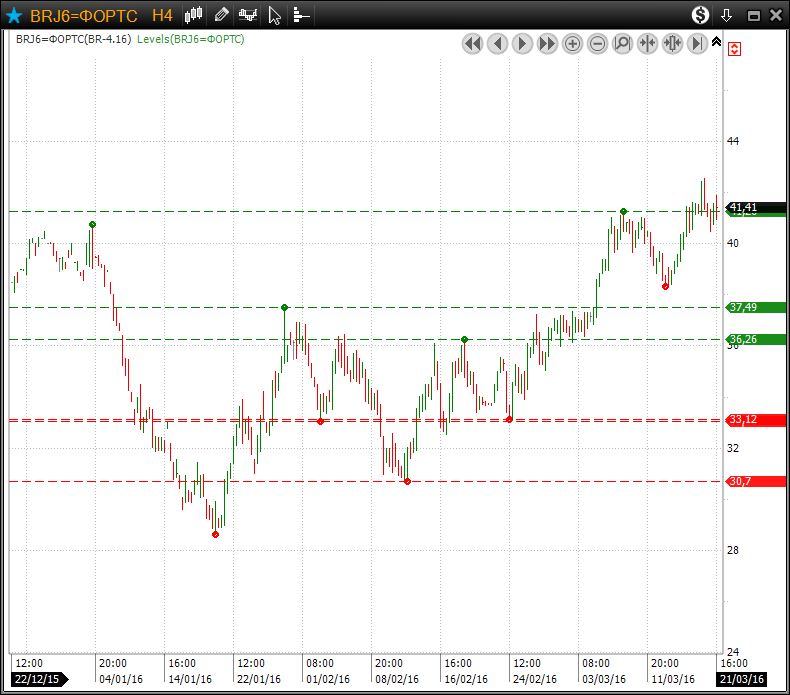Toggle the red vertical price scale auto-fit
Viewport: 790px width, 695px height.
[735, 49]
